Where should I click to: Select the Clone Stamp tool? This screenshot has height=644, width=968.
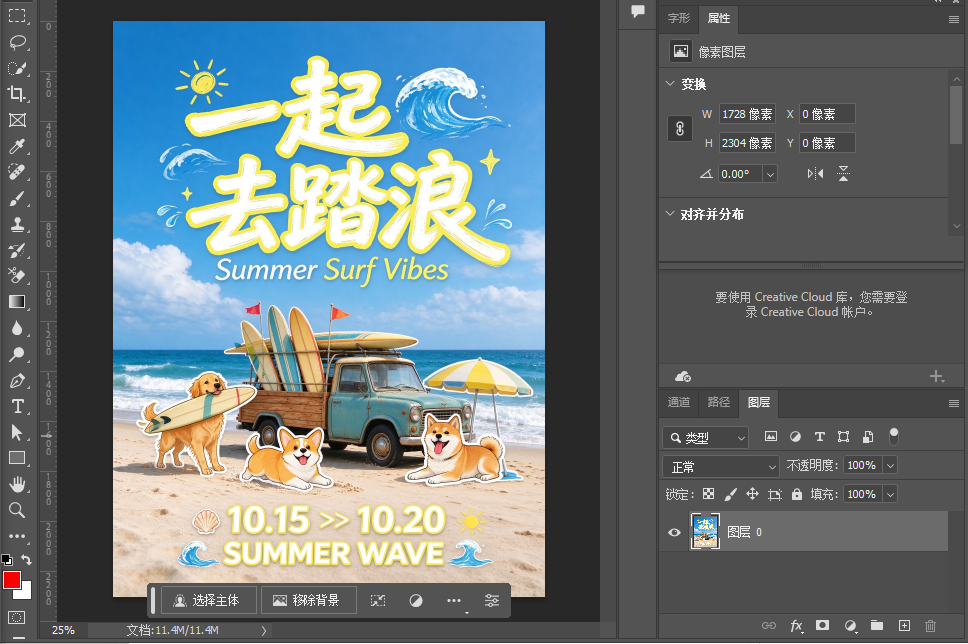point(17,224)
